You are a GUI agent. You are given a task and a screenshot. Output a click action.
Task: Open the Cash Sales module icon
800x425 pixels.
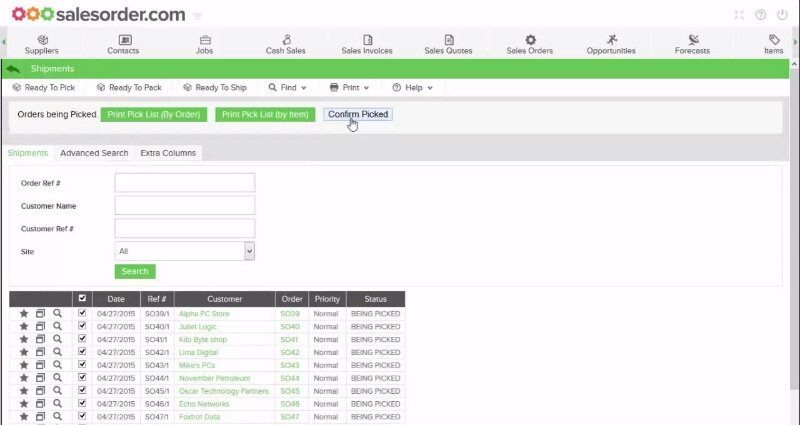[x=286, y=40]
